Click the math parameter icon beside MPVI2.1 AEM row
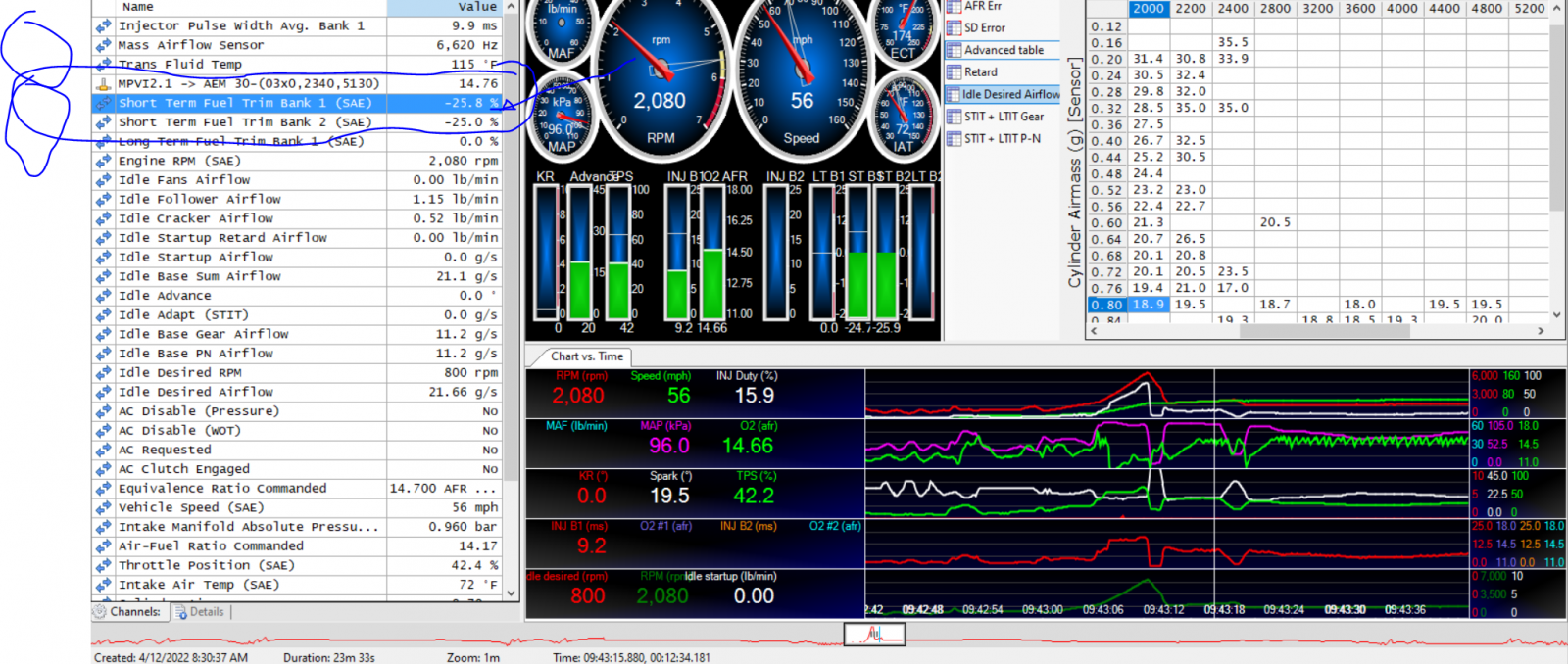Screen dimensions: 1568x664 (x=103, y=84)
